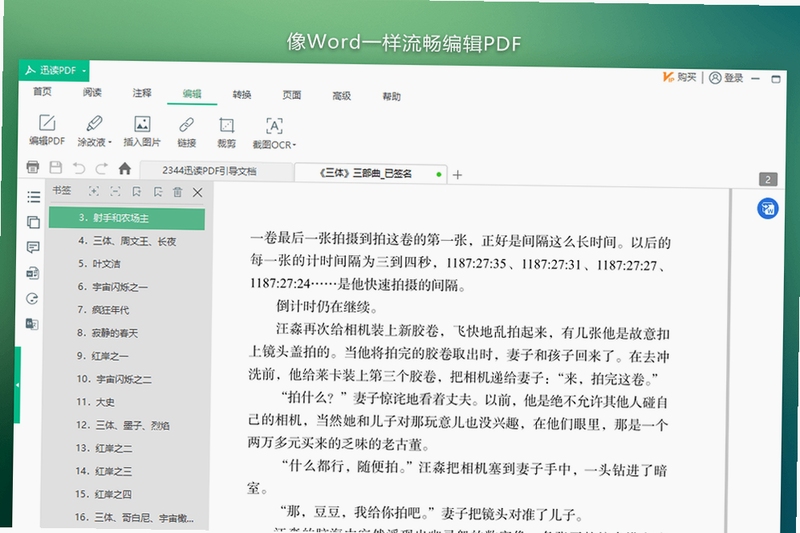Click the page number 2 indicator
The height and width of the screenshot is (533, 800).
click(x=768, y=180)
